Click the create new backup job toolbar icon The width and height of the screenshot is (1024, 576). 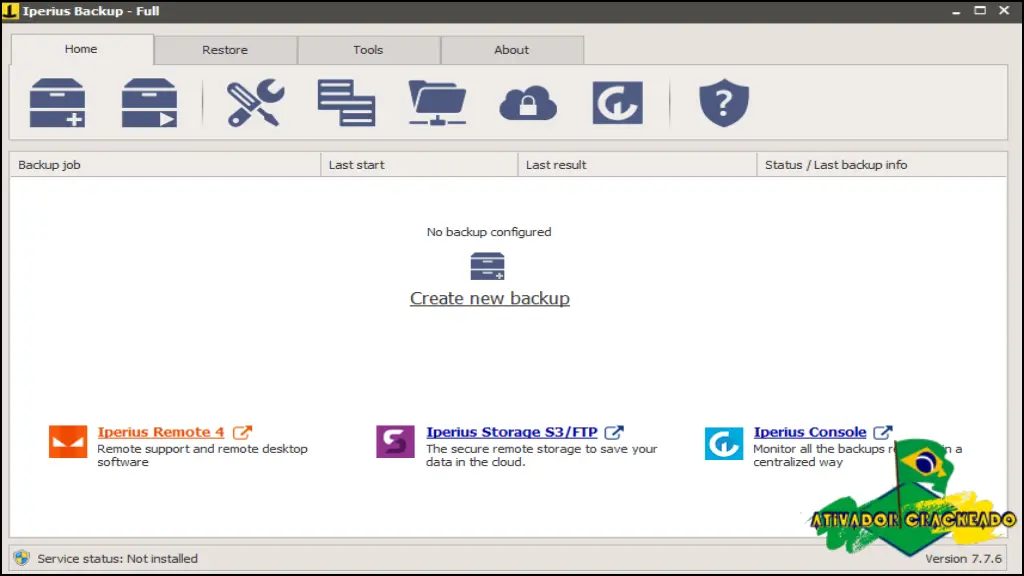(57, 103)
